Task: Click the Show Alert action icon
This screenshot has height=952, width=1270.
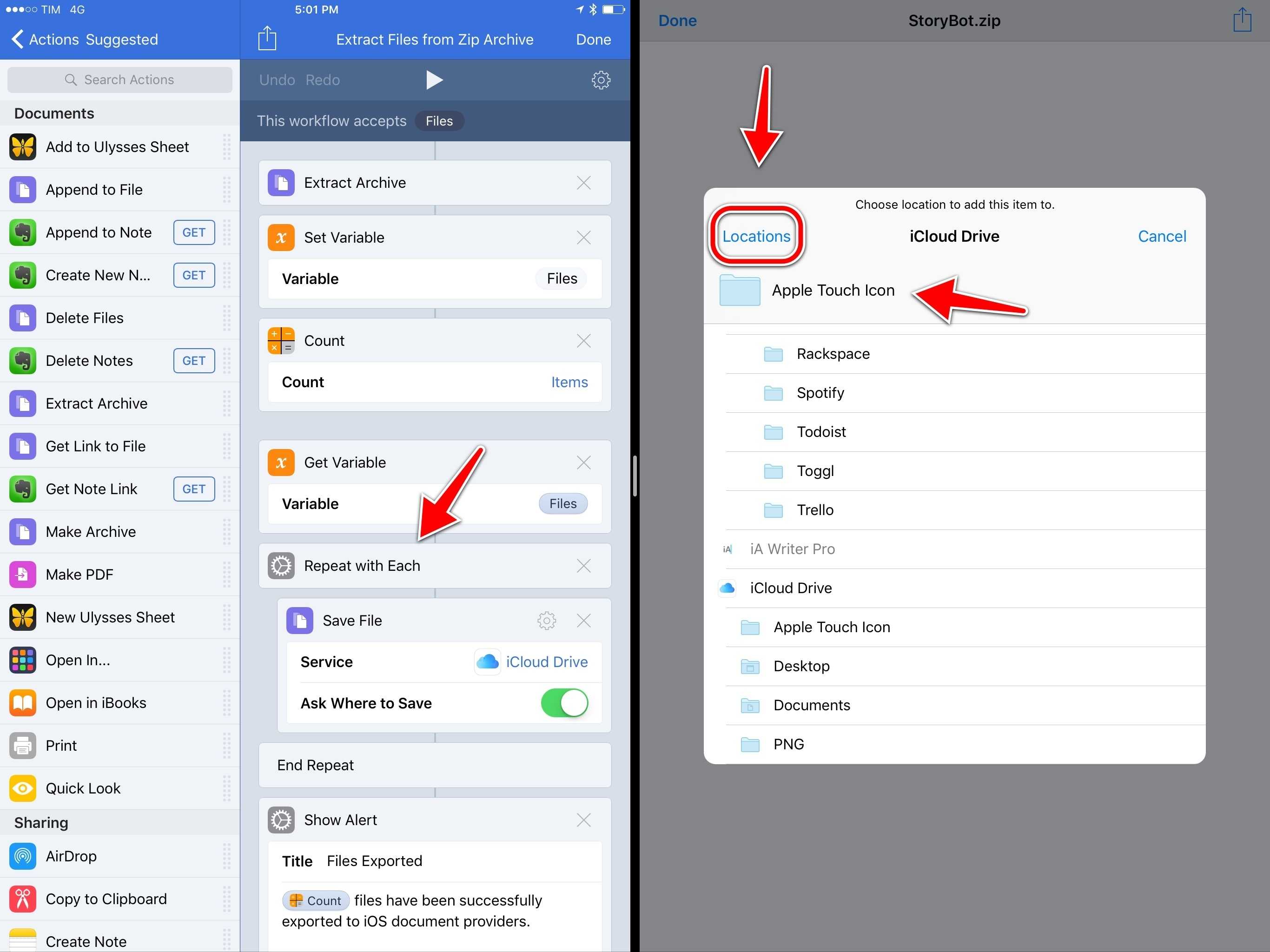Action: pyautogui.click(x=280, y=820)
